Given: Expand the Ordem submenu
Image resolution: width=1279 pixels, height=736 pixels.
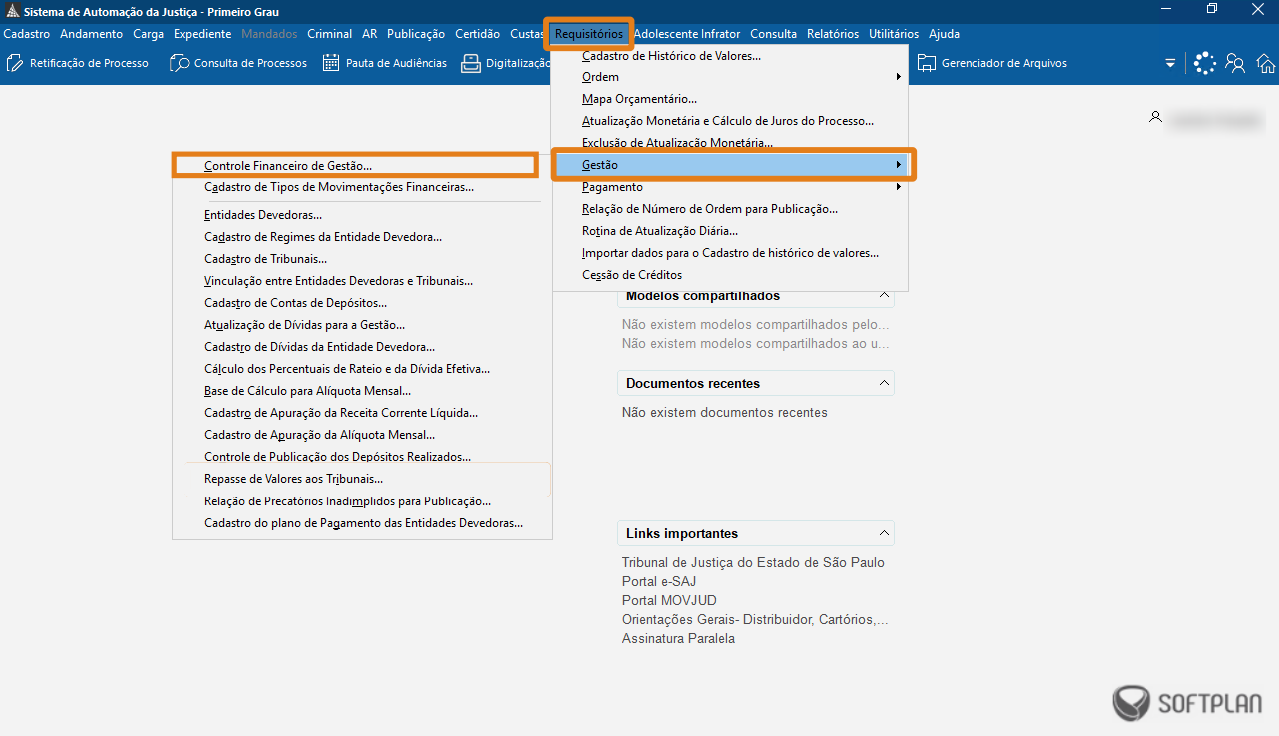Looking at the screenshot, I should pyautogui.click(x=730, y=77).
